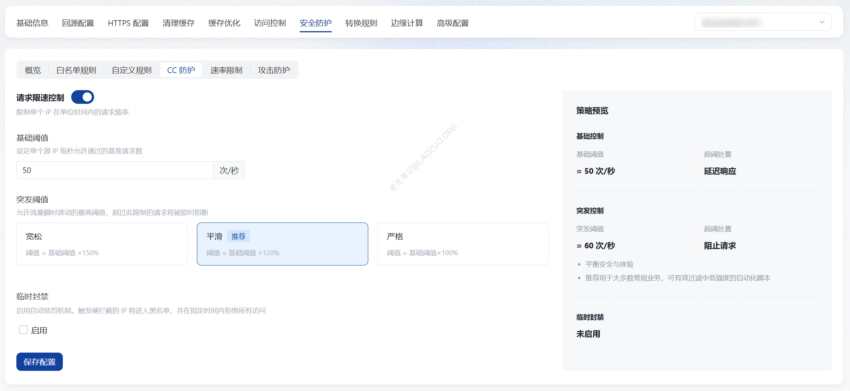Open 速率限制 sub-tab
Viewport: 850px width, 391px height.
click(226, 70)
